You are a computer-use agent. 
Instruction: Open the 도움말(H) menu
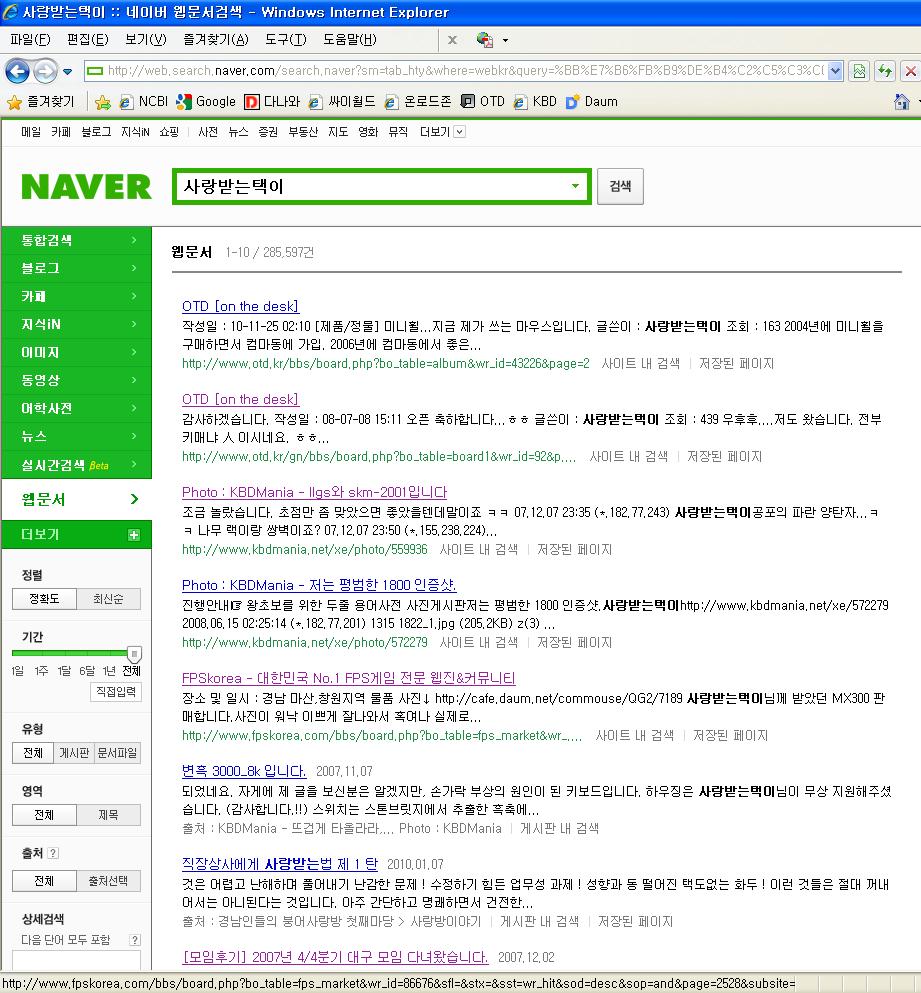[350, 40]
